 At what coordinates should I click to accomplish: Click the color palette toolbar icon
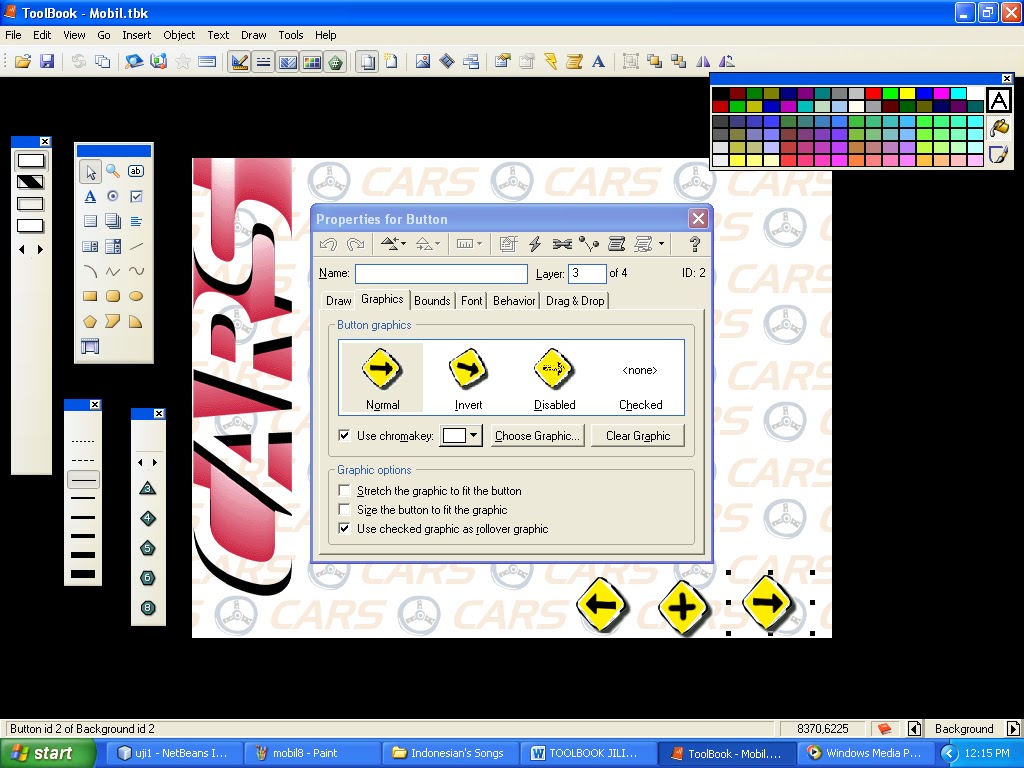pyautogui.click(x=312, y=62)
